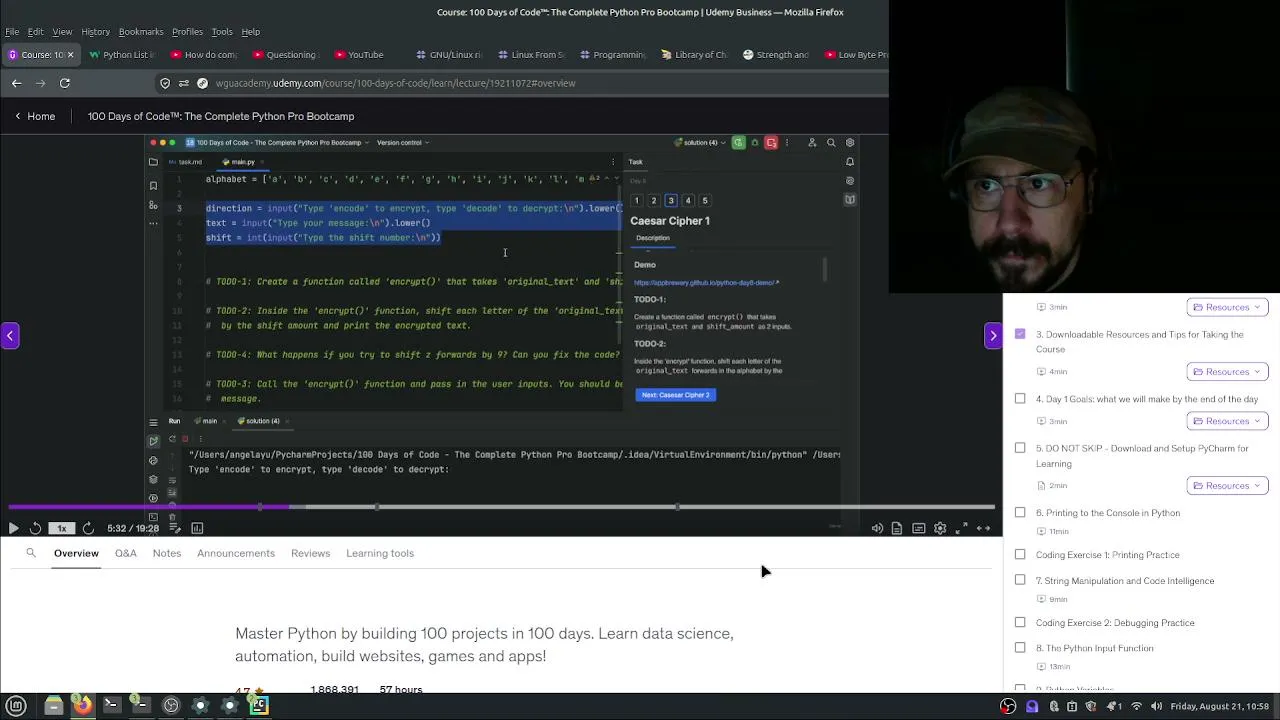The image size is (1280, 720).
Task: Open the History menu
Action: (x=95, y=32)
